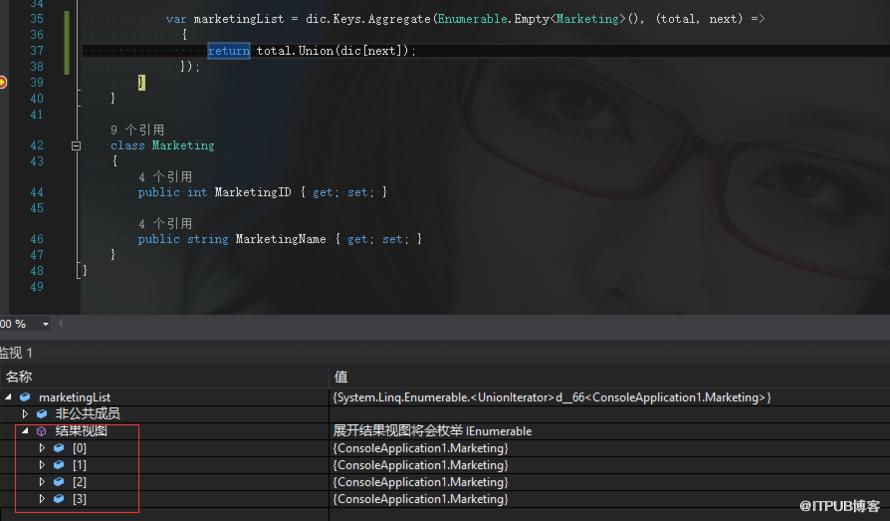890x521 pixels.
Task: Select the marketingList cube icon
Action: point(25,397)
